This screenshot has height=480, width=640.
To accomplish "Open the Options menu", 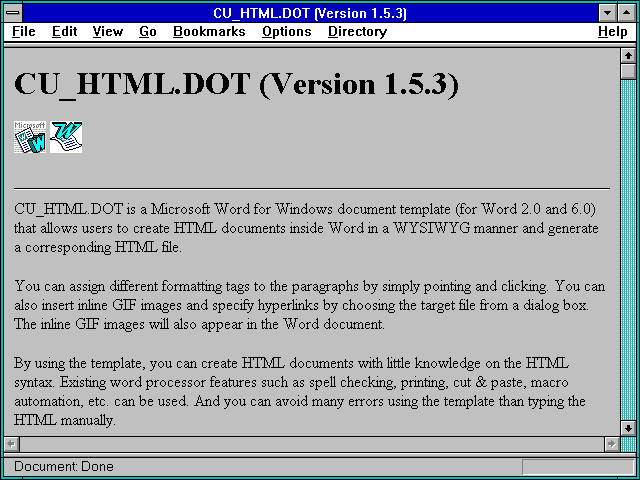I will (287, 31).
